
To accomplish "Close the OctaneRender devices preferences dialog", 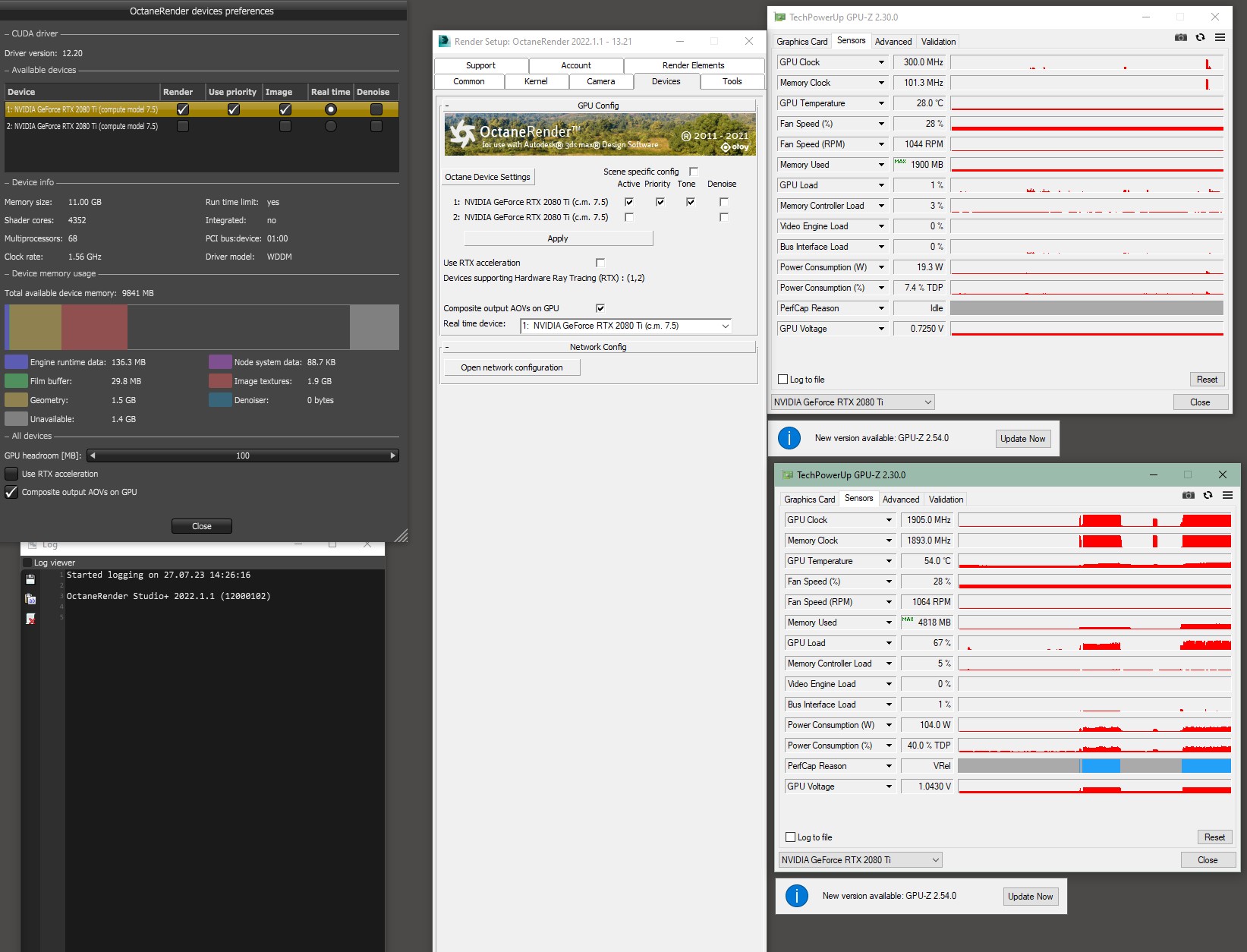I will [x=202, y=526].
